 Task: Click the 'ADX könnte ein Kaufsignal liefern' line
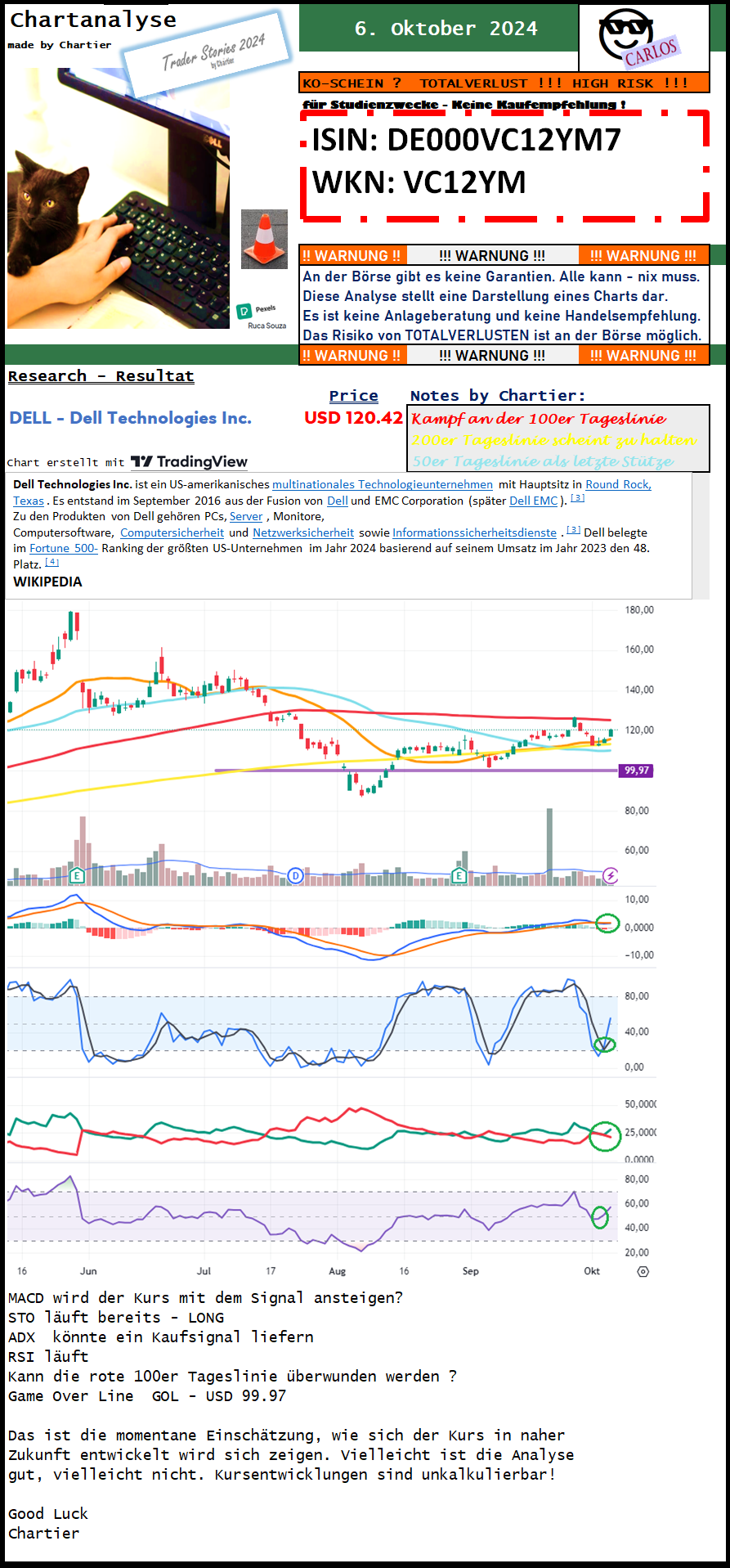pyautogui.click(x=161, y=1337)
